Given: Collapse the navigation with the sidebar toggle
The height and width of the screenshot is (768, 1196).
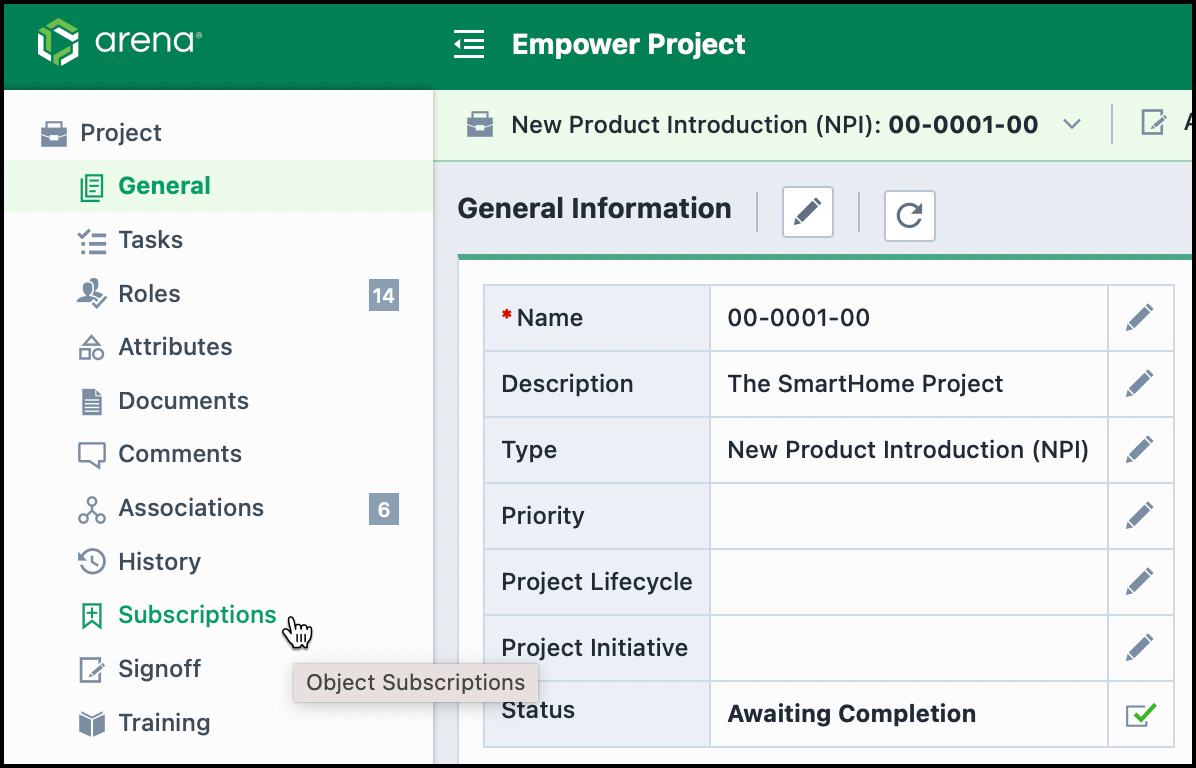Looking at the screenshot, I should click(x=469, y=44).
